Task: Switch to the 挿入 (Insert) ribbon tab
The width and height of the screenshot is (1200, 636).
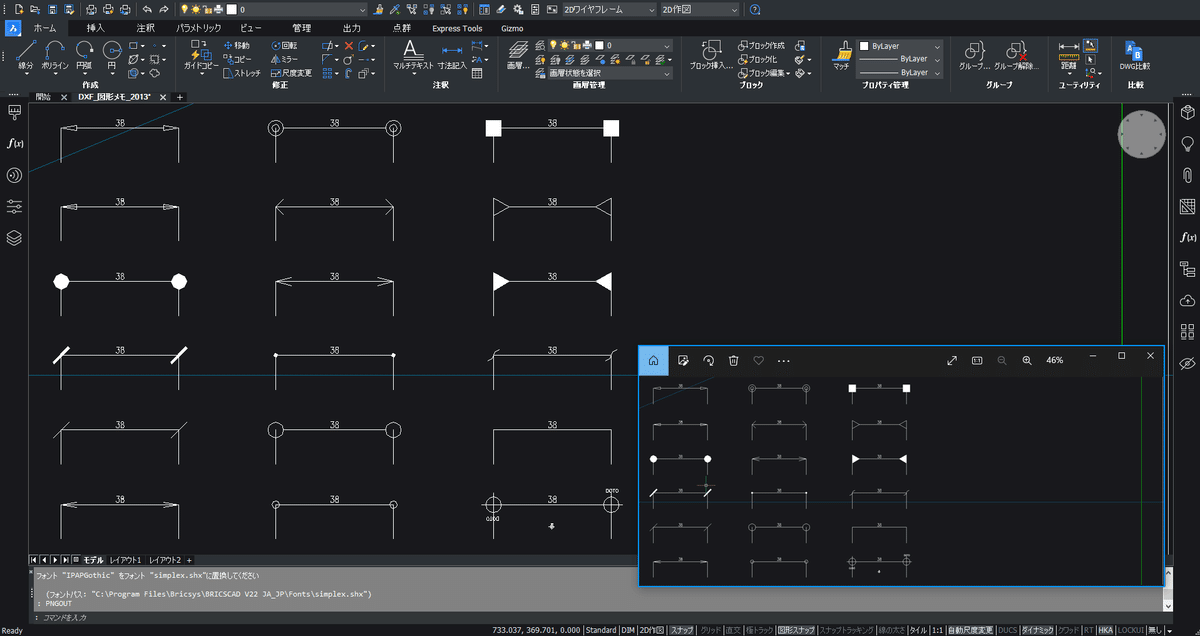Action: (96, 28)
